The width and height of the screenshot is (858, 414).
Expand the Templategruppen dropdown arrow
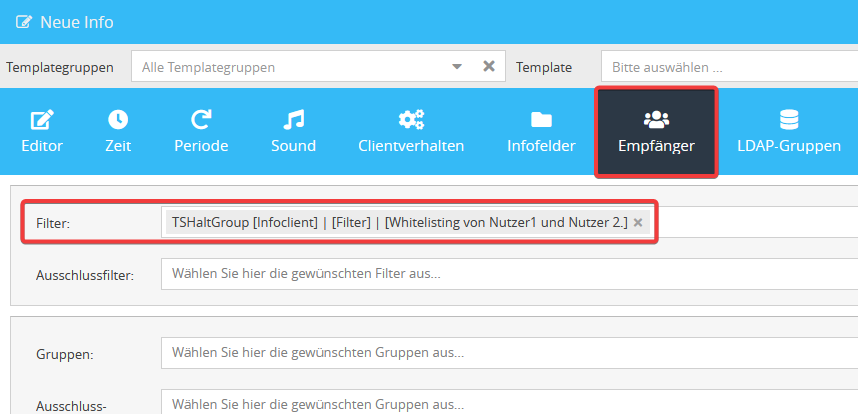[457, 67]
